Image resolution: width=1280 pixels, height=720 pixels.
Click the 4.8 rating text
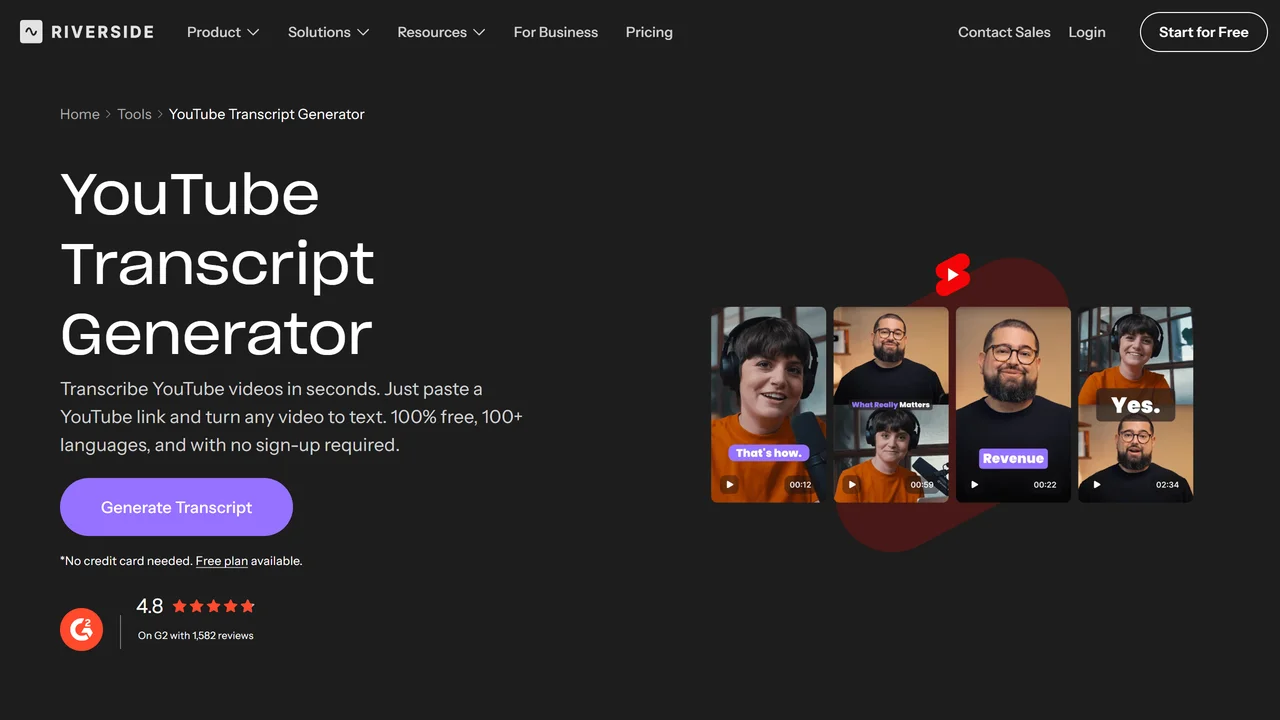150,606
